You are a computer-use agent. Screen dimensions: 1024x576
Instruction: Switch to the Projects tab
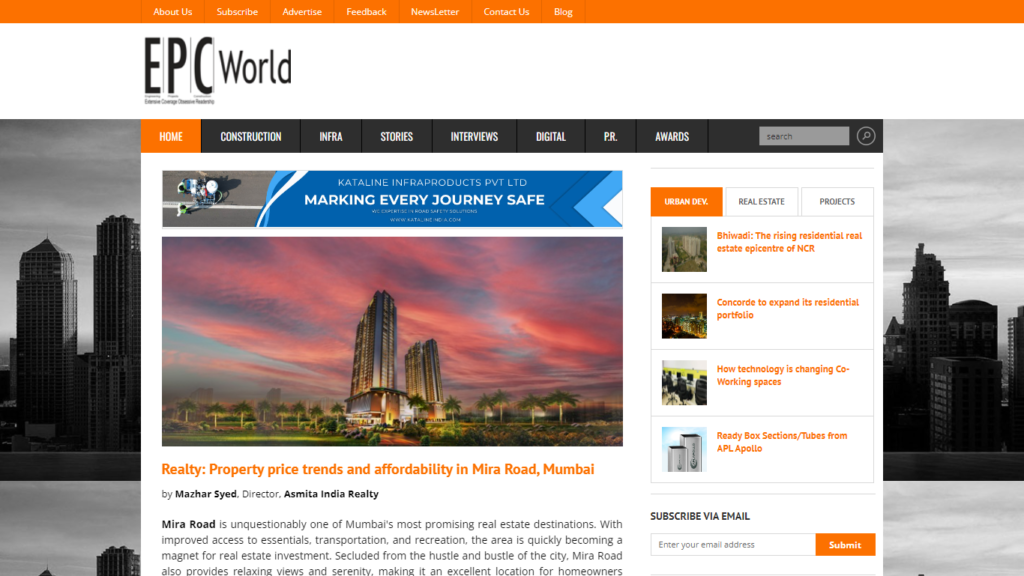837,202
